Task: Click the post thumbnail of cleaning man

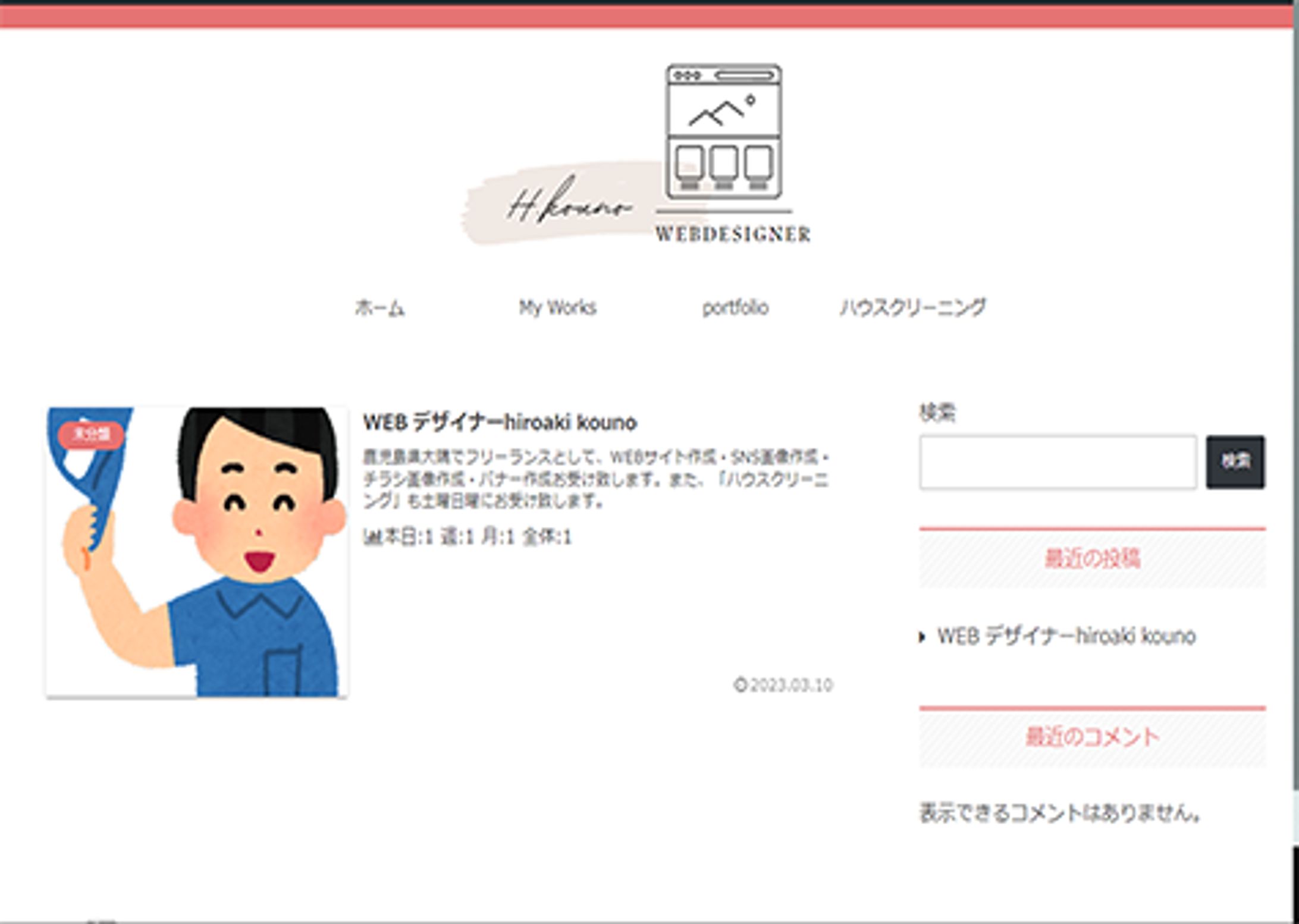Action: pyautogui.click(x=197, y=552)
